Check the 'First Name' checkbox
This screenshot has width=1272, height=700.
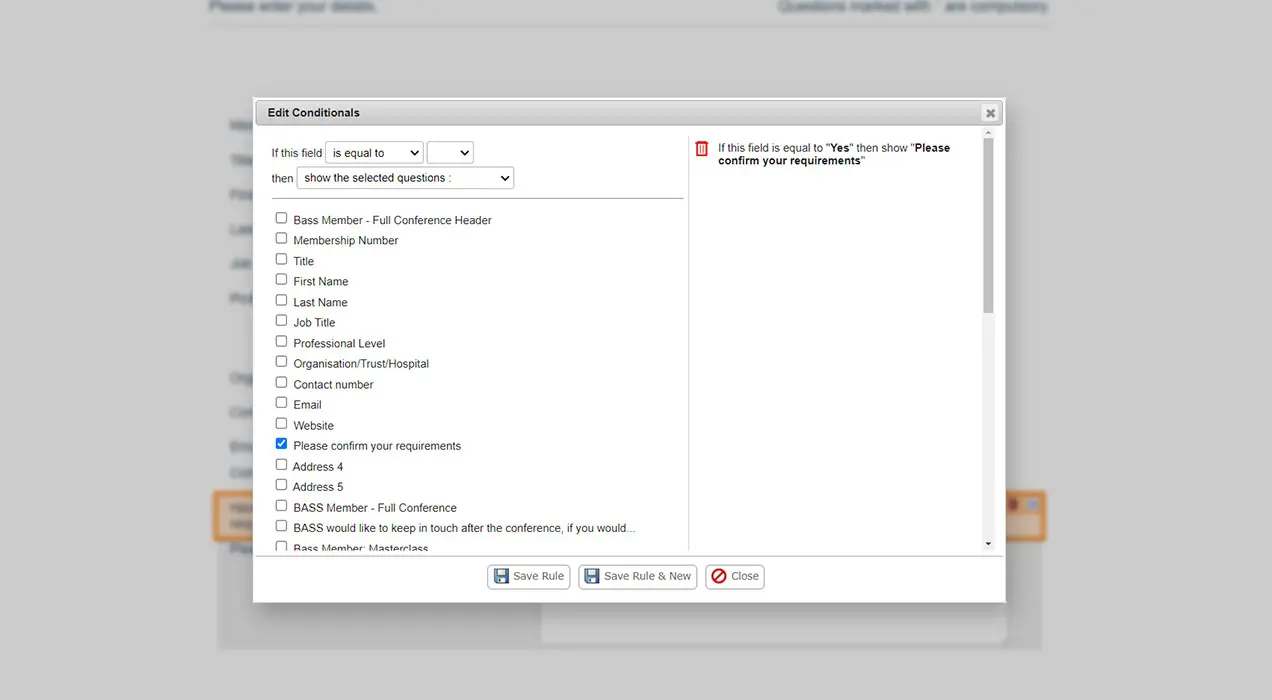281,278
